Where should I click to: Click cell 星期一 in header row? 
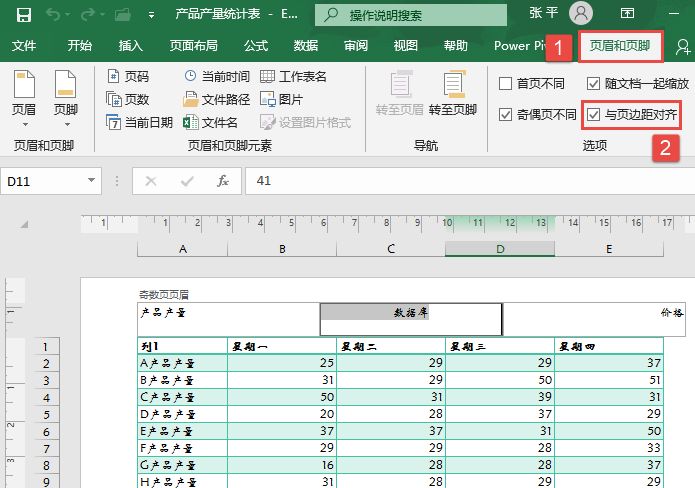(x=282, y=346)
